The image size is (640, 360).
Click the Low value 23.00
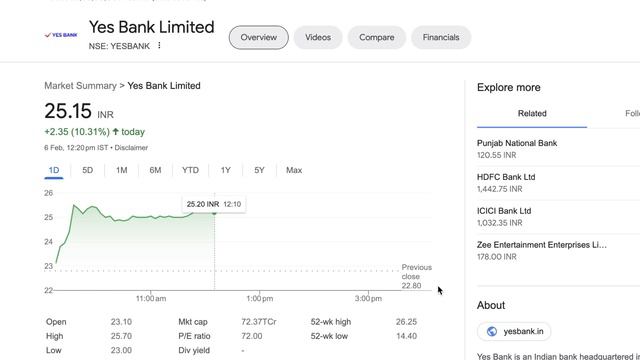click(121, 350)
